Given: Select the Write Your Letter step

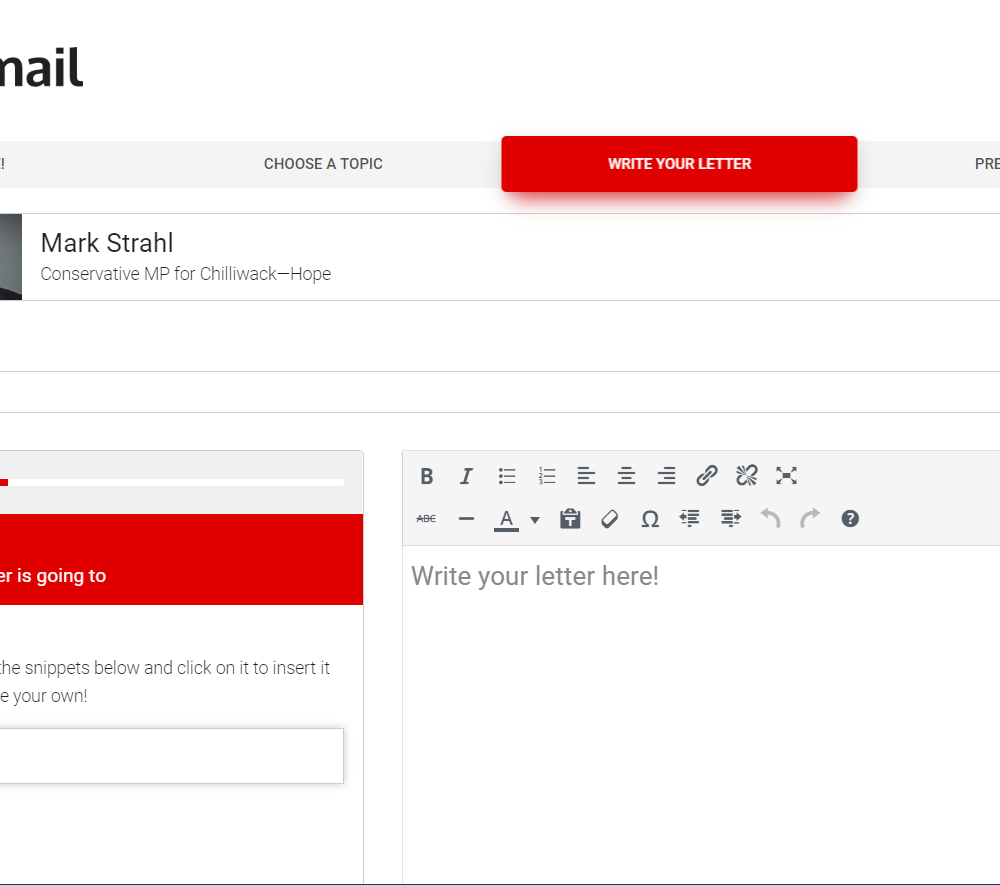Looking at the screenshot, I should pos(679,164).
